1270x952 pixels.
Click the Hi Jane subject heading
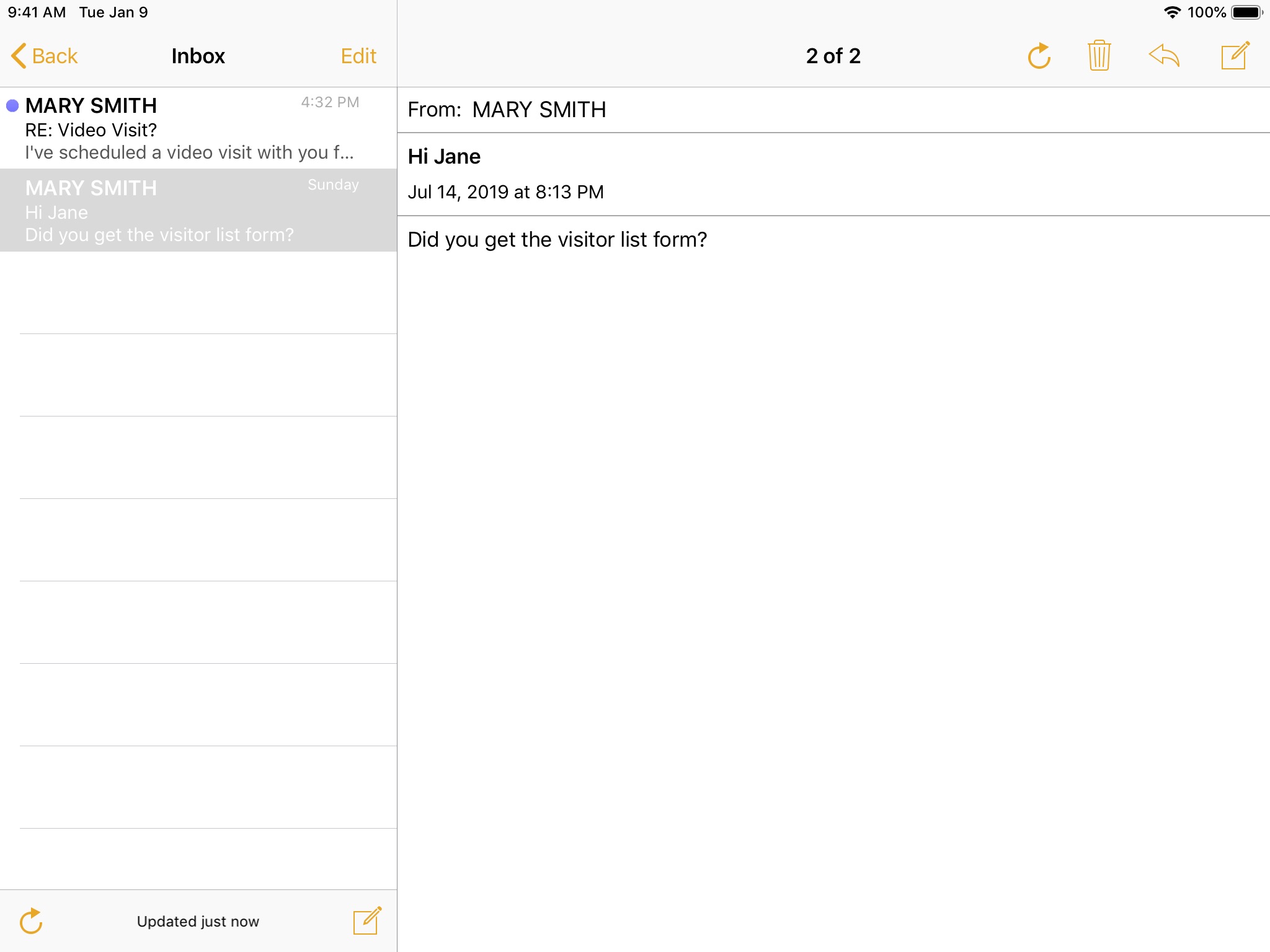pos(444,156)
